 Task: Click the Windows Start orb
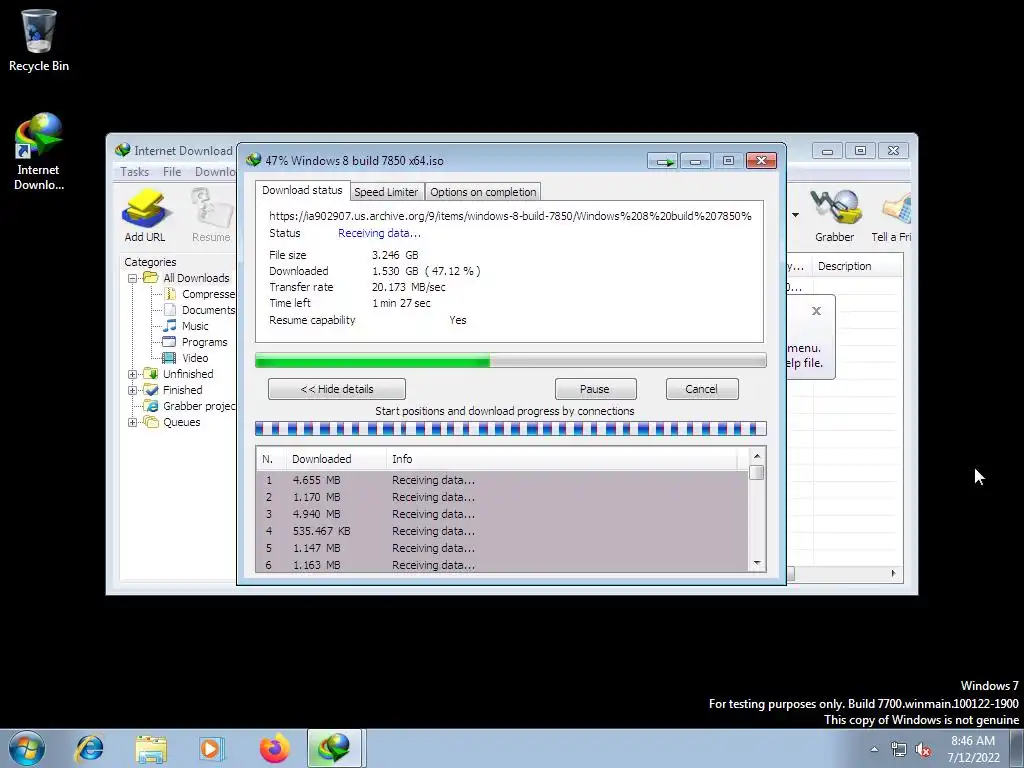click(x=27, y=748)
